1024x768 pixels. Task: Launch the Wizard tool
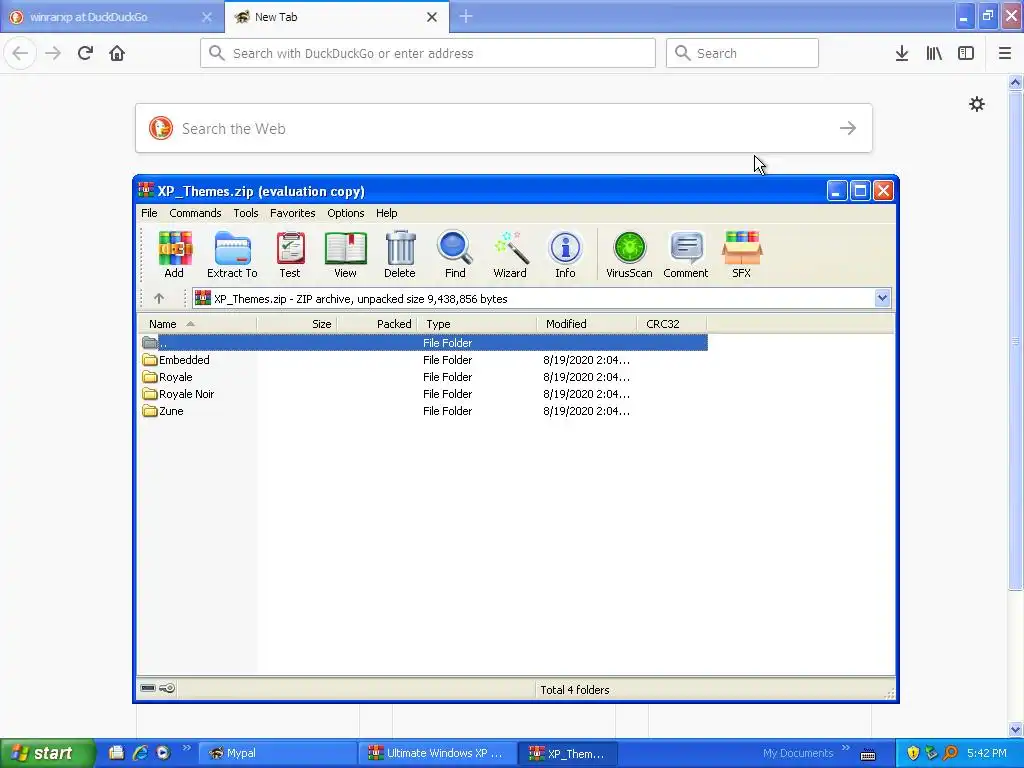pos(510,254)
